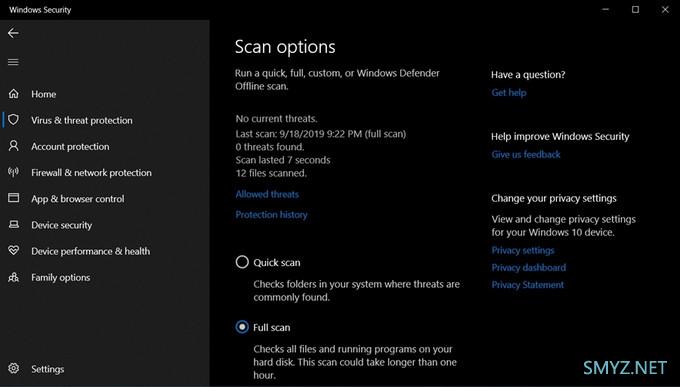
Task: Select the Full scan radio button
Action: coord(242,327)
